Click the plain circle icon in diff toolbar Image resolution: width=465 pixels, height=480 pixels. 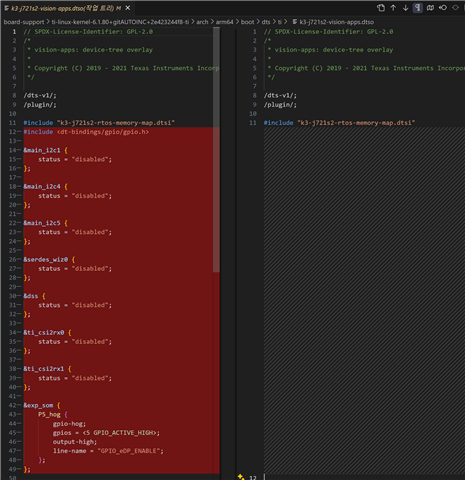455,8
